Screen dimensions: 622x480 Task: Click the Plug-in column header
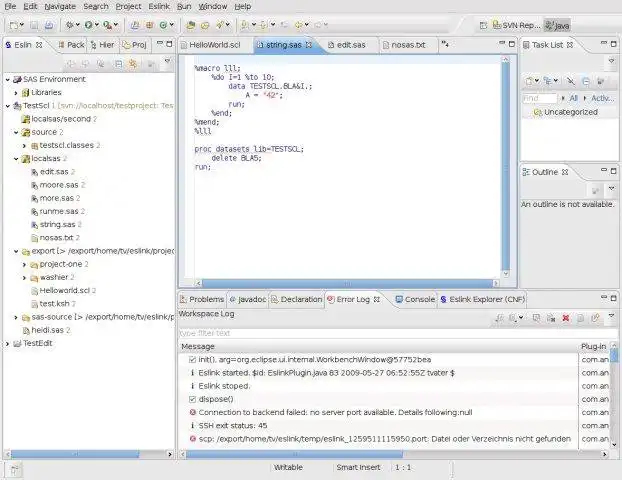[593, 346]
